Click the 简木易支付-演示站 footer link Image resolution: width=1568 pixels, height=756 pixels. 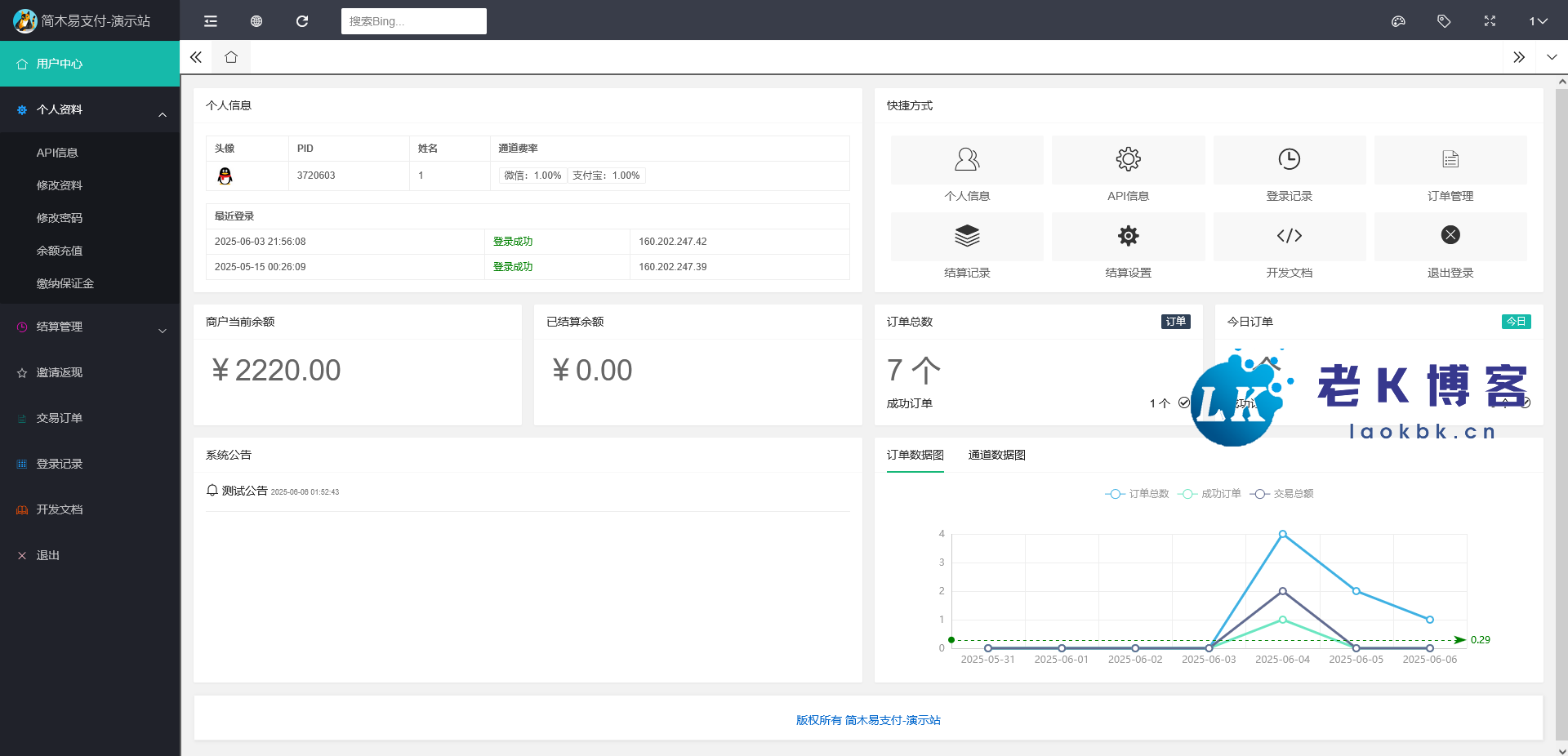892,720
